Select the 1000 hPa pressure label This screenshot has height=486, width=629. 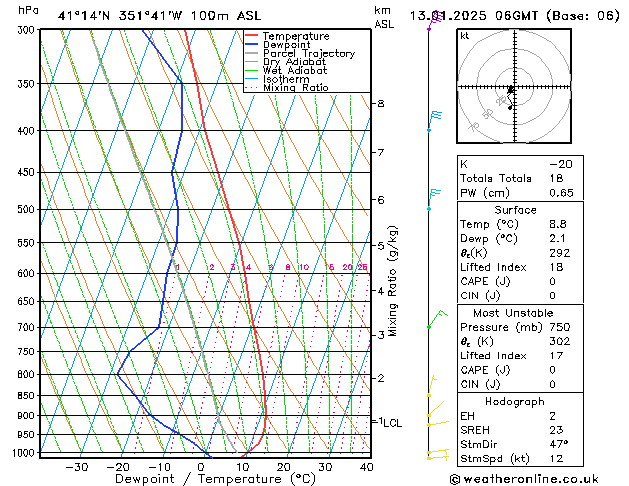pyautogui.click(x=26, y=453)
